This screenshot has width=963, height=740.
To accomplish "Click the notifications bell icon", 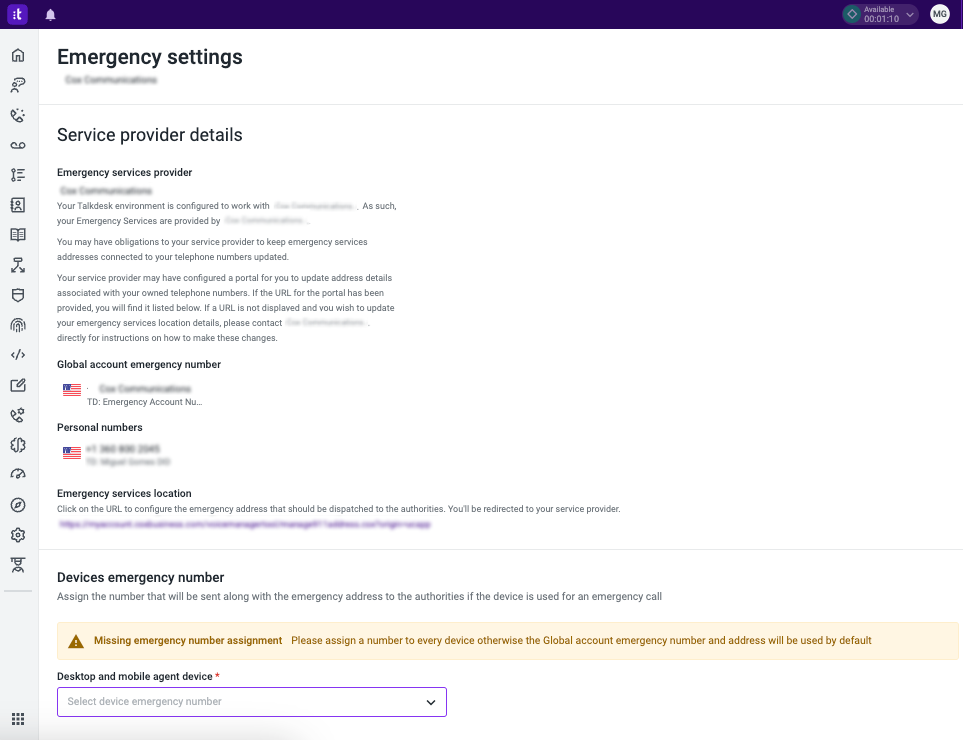I will click(x=50, y=15).
